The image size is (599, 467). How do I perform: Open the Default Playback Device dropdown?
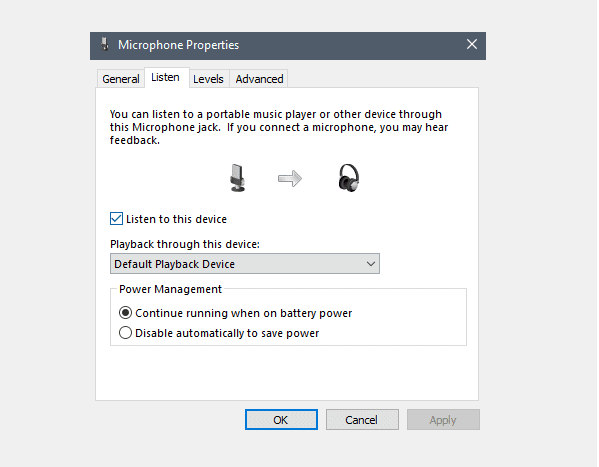click(x=245, y=264)
